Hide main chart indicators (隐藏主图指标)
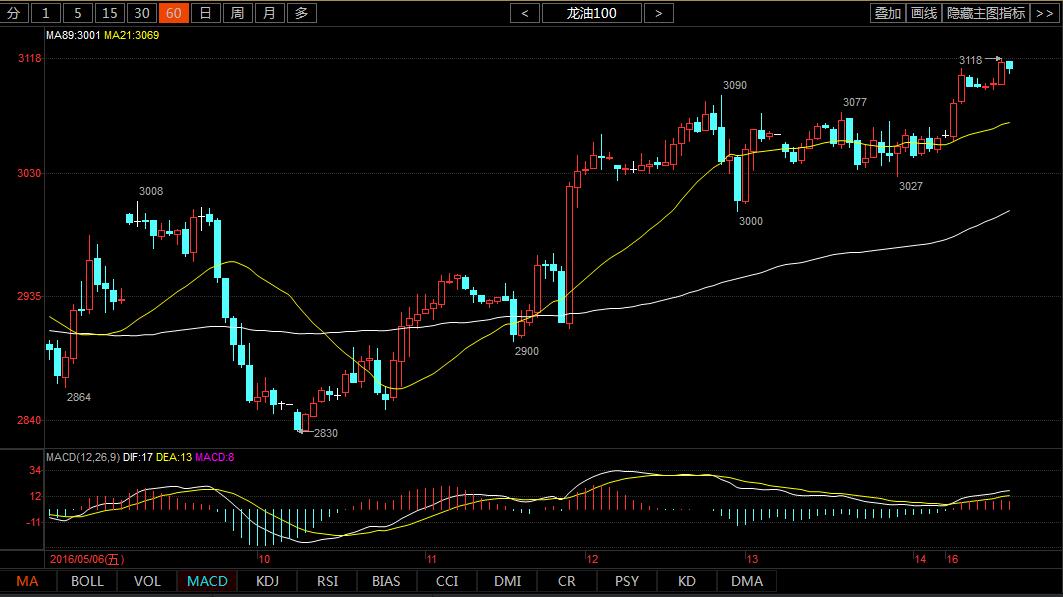 (985, 13)
